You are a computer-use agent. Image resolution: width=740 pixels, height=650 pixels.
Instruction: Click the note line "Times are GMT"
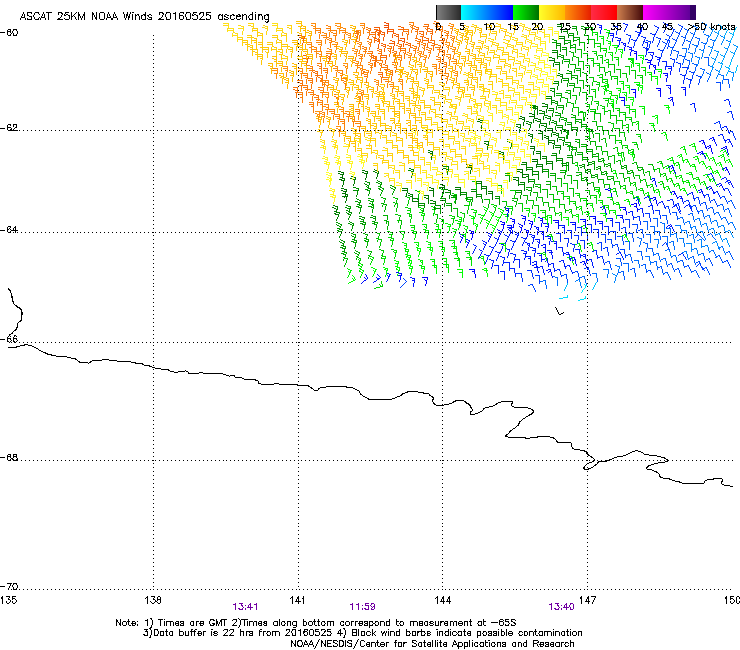tap(192, 623)
